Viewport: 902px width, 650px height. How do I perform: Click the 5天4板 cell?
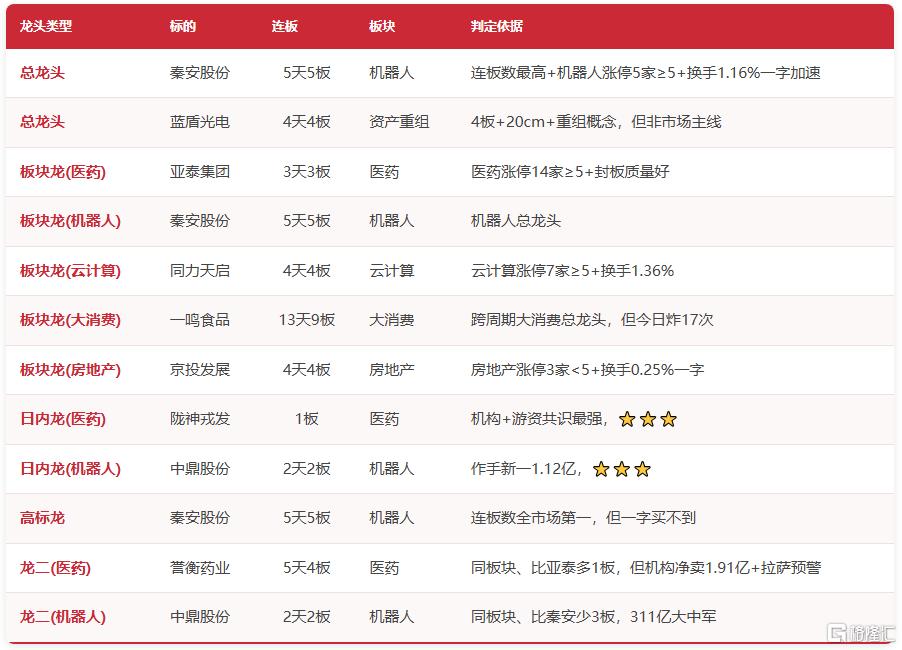(307, 568)
